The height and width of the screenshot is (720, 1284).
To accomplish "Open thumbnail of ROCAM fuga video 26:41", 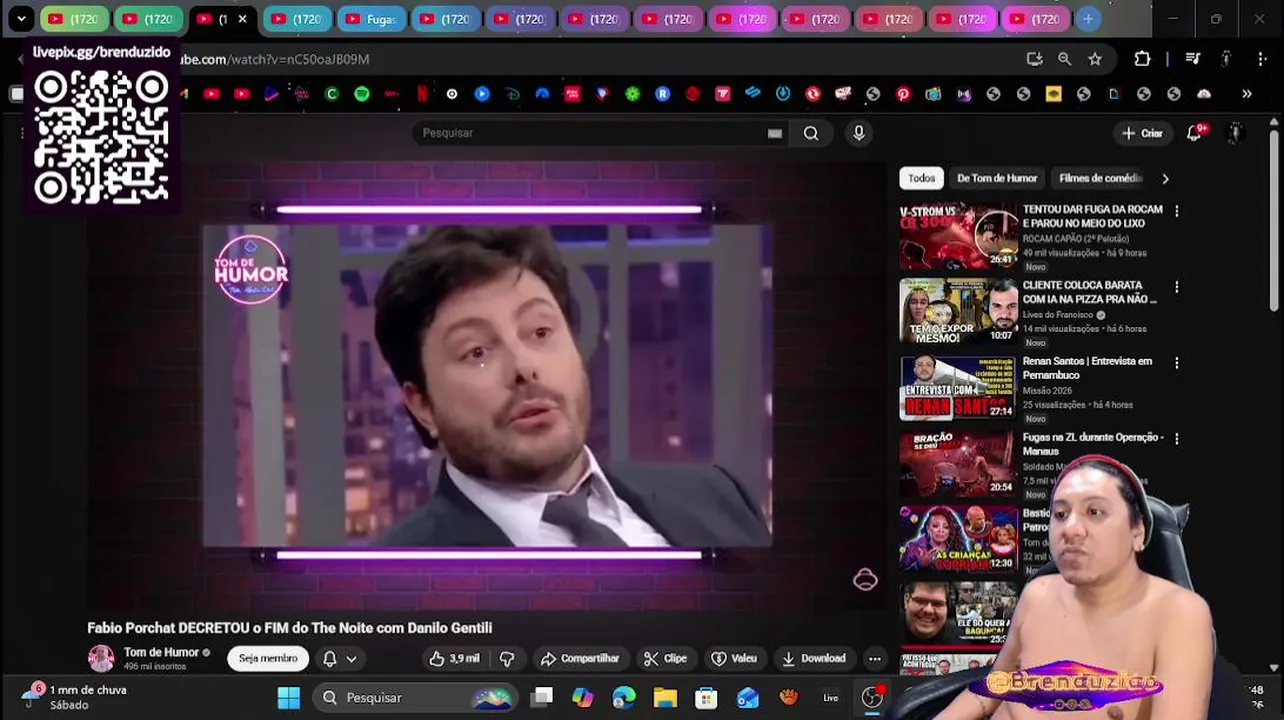I will click(958, 237).
